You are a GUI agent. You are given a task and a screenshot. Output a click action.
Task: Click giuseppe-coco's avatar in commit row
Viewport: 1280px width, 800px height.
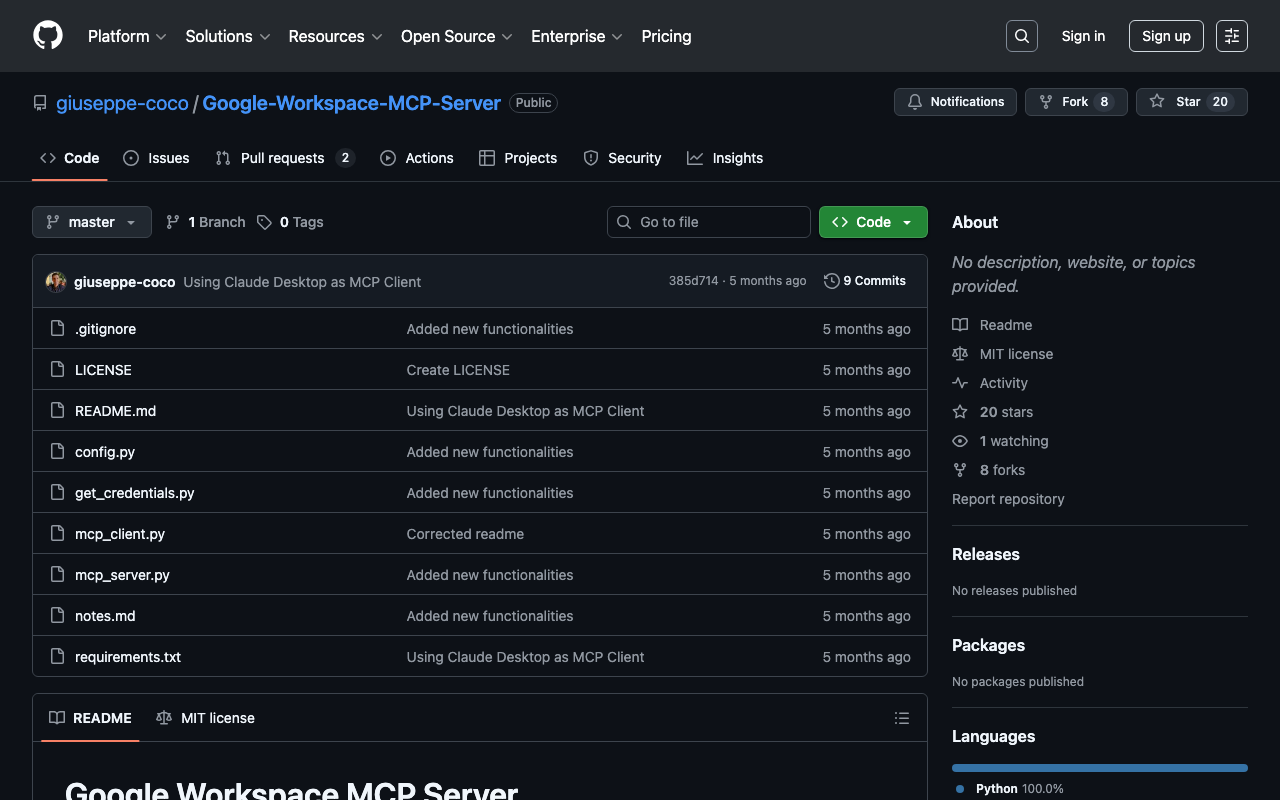pos(56,282)
